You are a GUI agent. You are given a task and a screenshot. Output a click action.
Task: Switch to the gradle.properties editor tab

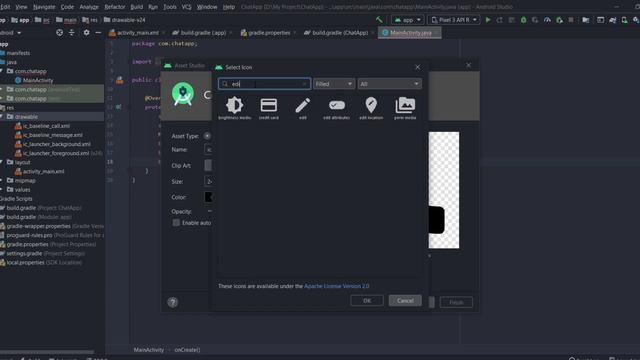coord(269,33)
